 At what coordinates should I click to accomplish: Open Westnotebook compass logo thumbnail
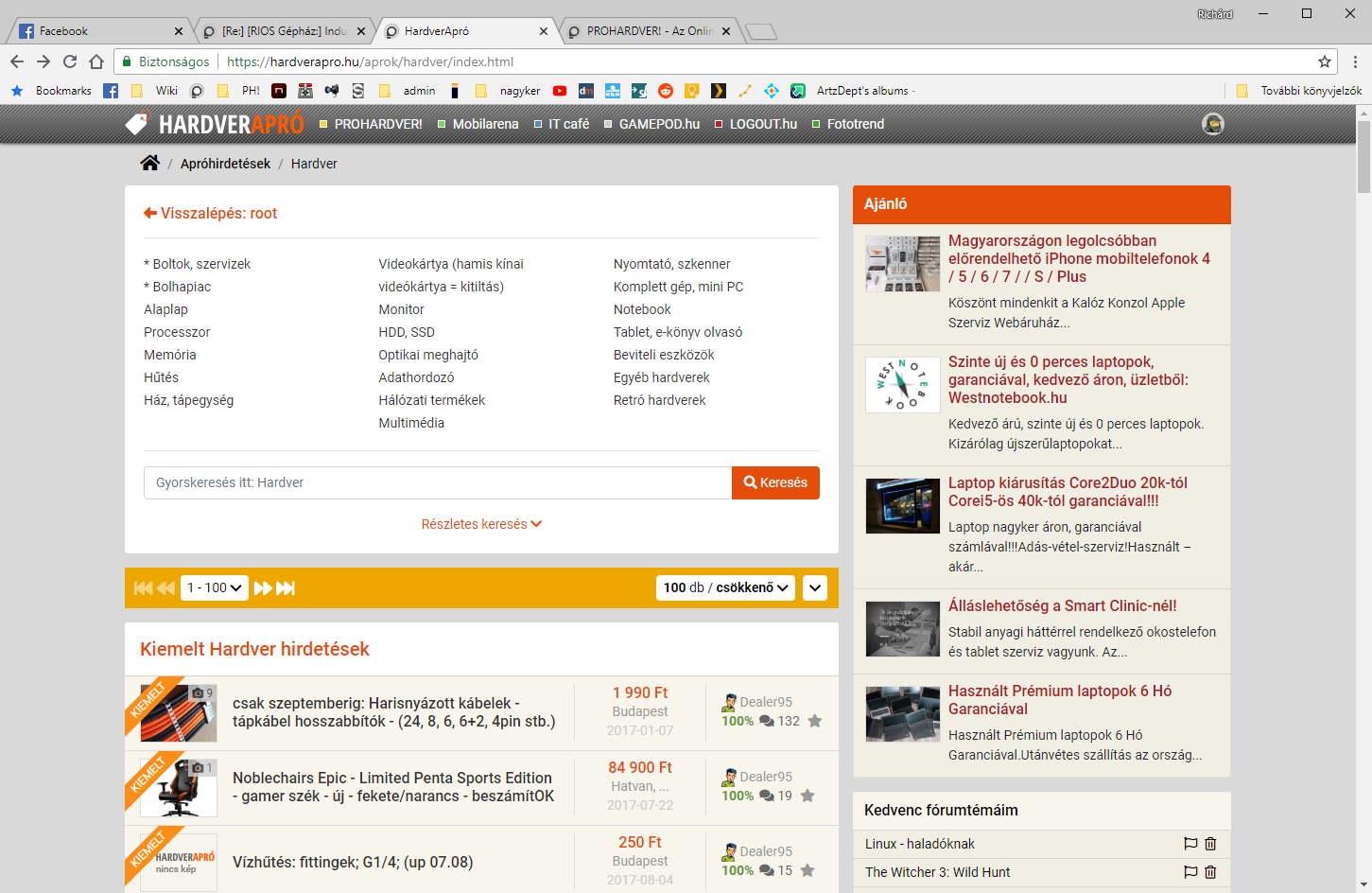point(903,384)
